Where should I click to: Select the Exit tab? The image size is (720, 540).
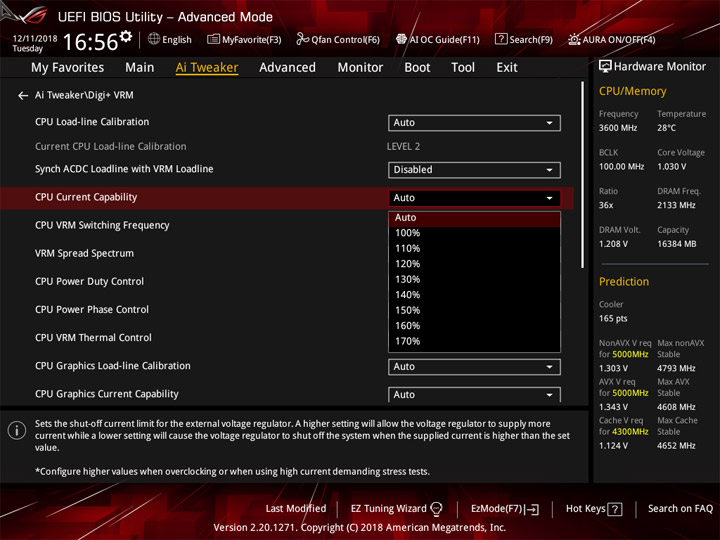pyautogui.click(x=506, y=68)
